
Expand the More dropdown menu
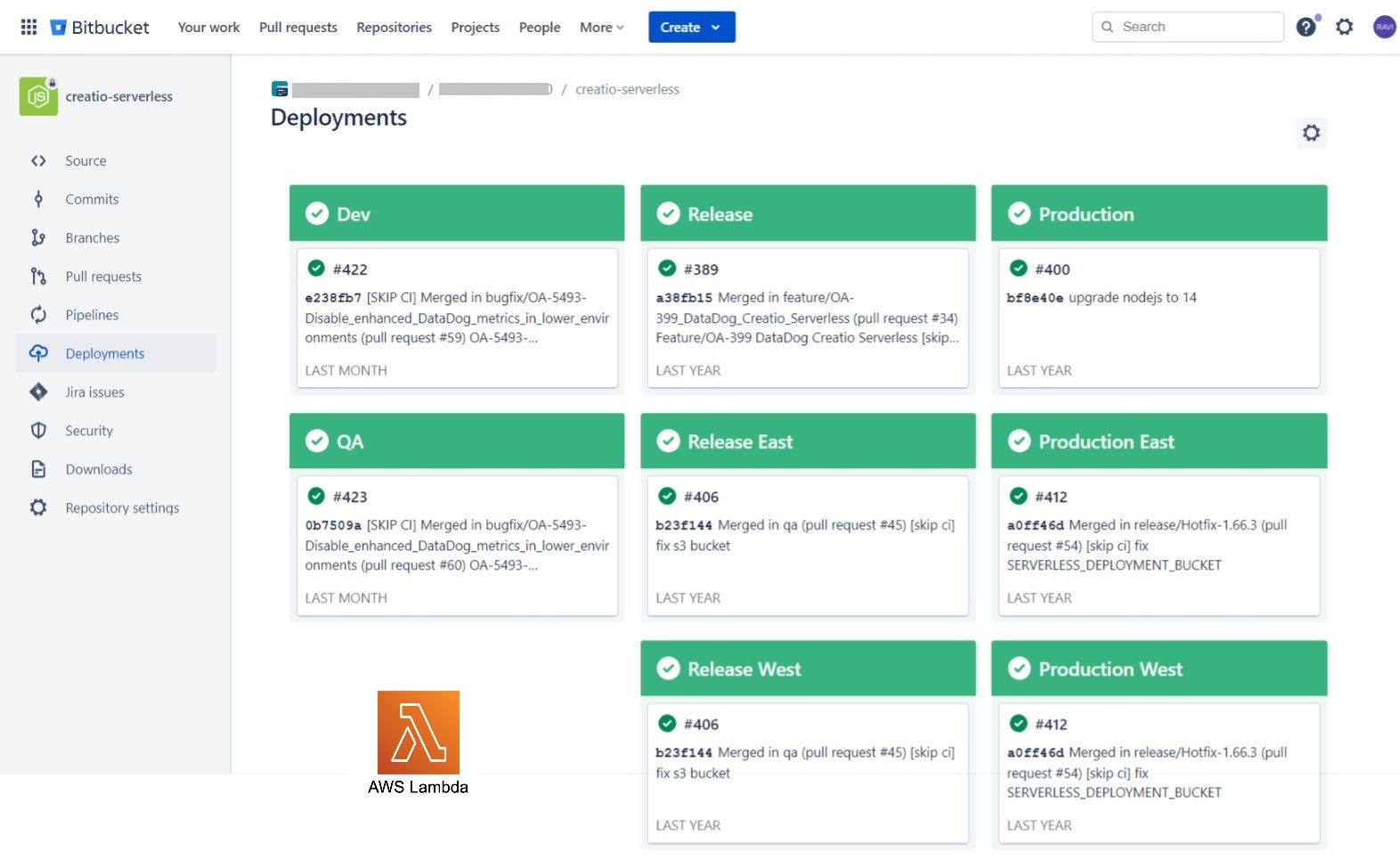tap(602, 28)
